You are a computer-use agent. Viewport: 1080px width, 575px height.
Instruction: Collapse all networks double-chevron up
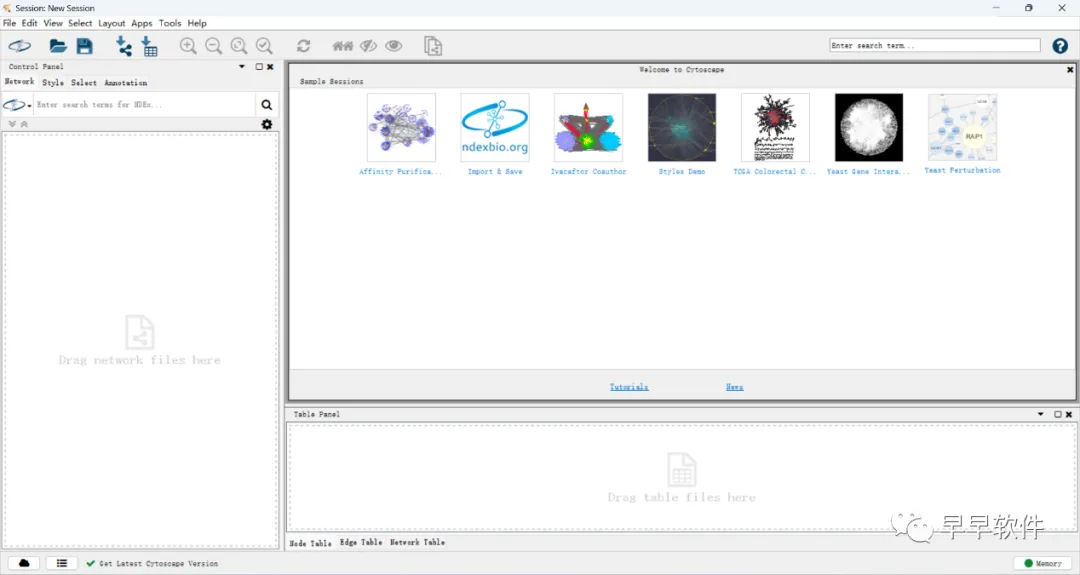(x=24, y=124)
